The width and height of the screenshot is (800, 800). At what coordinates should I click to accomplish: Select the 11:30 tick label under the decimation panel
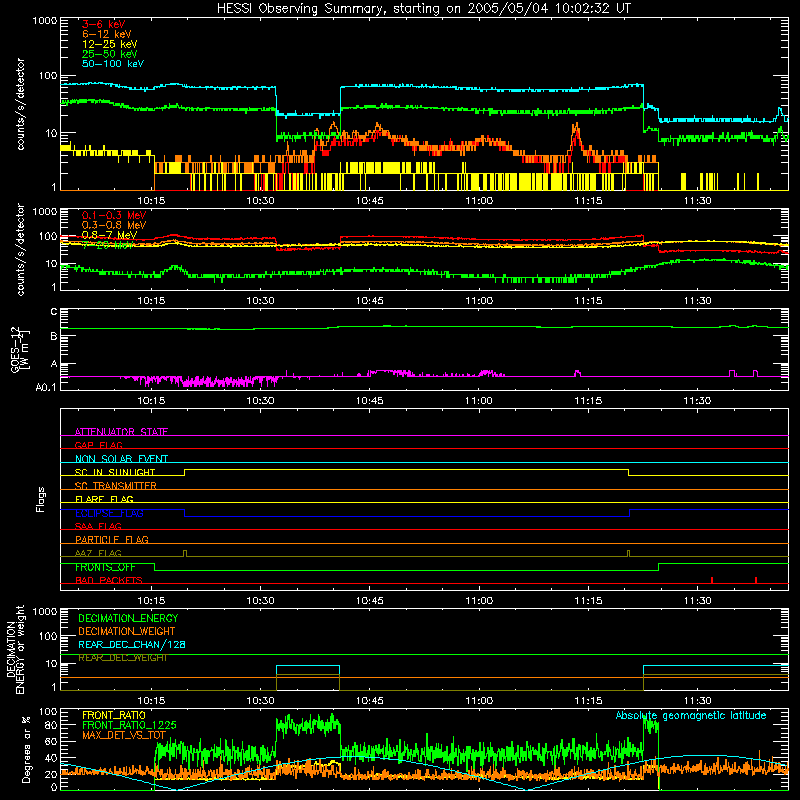click(x=697, y=701)
